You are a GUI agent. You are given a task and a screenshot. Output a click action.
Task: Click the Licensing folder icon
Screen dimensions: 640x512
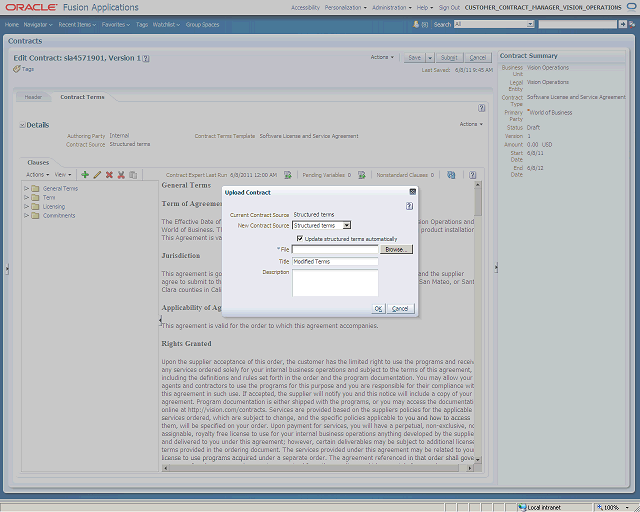(x=36, y=206)
